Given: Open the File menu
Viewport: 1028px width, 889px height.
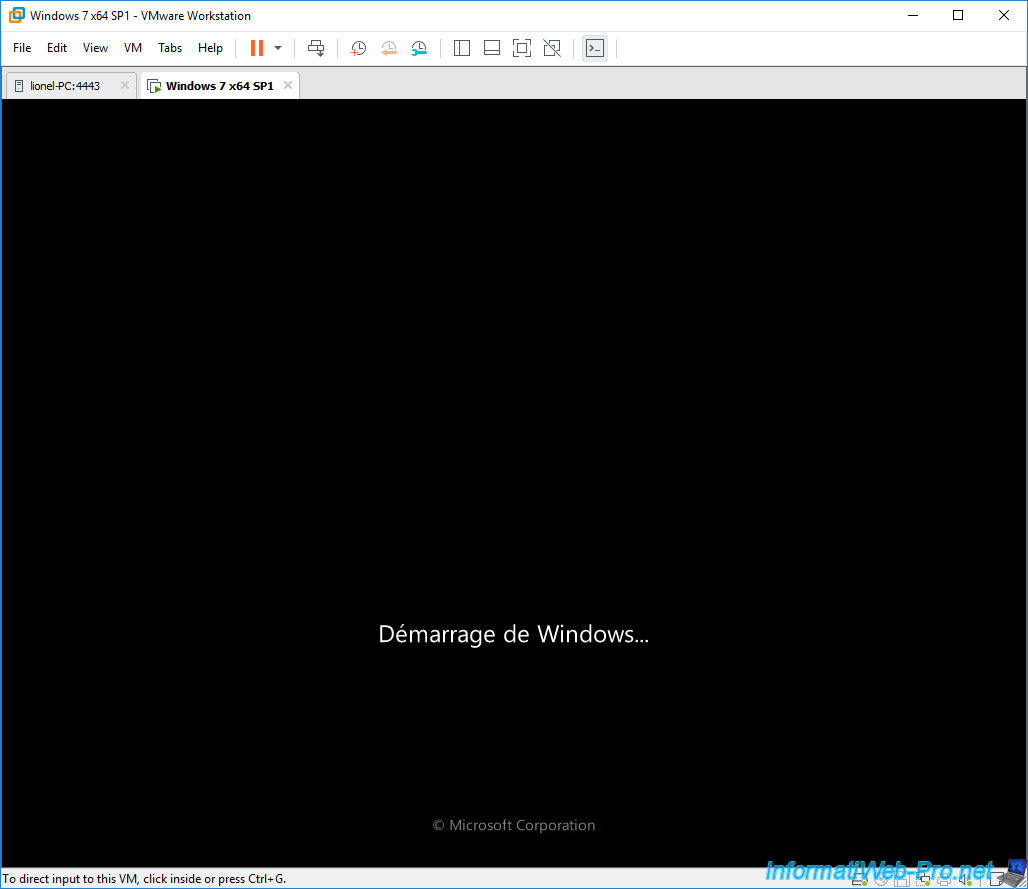Looking at the screenshot, I should tap(22, 48).
